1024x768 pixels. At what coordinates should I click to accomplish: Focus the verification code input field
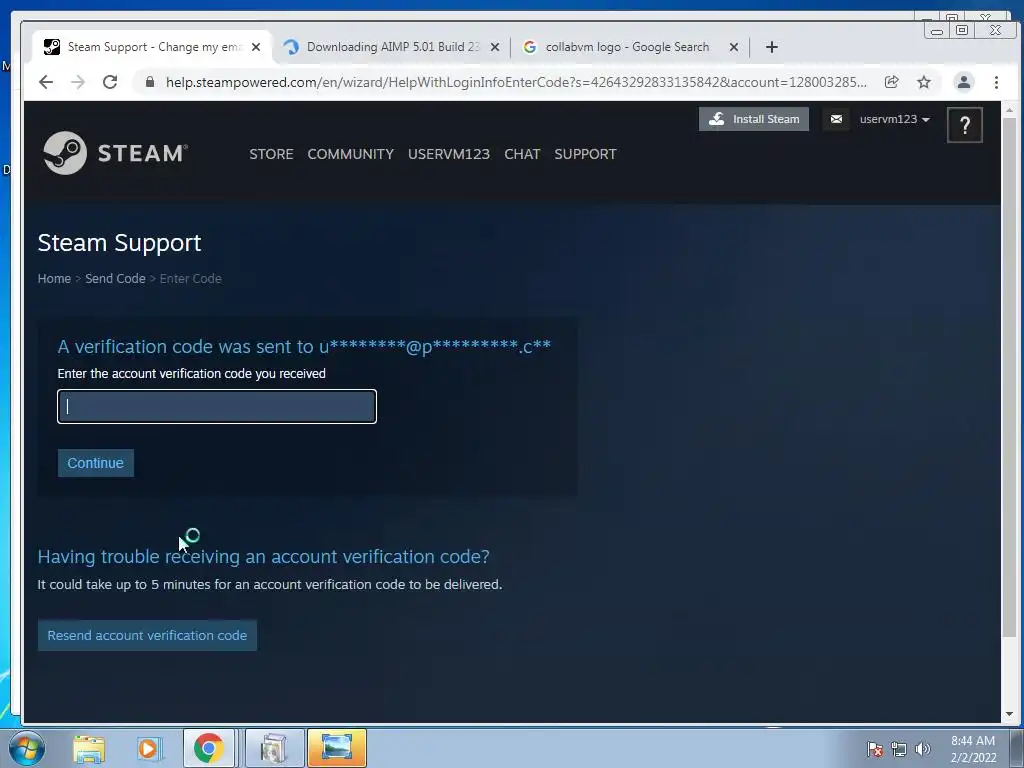(x=217, y=406)
